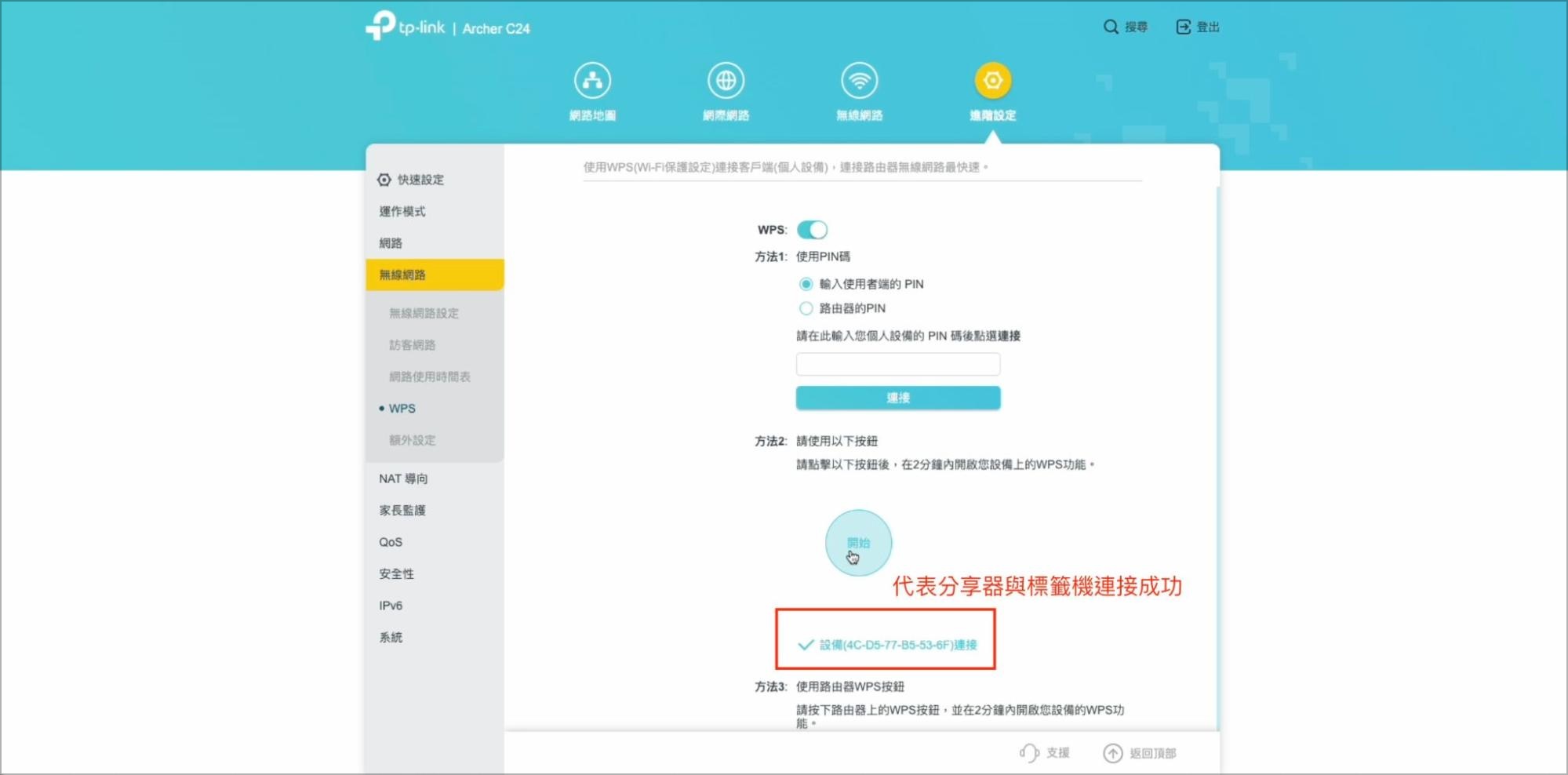Click the 登出 logout icon
Image resolution: width=1568 pixels, height=775 pixels.
[x=1183, y=27]
